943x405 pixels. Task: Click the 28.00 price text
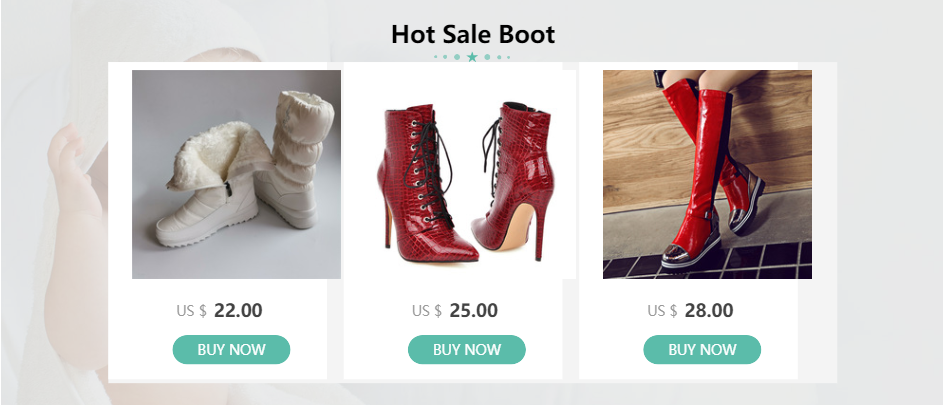coord(709,311)
